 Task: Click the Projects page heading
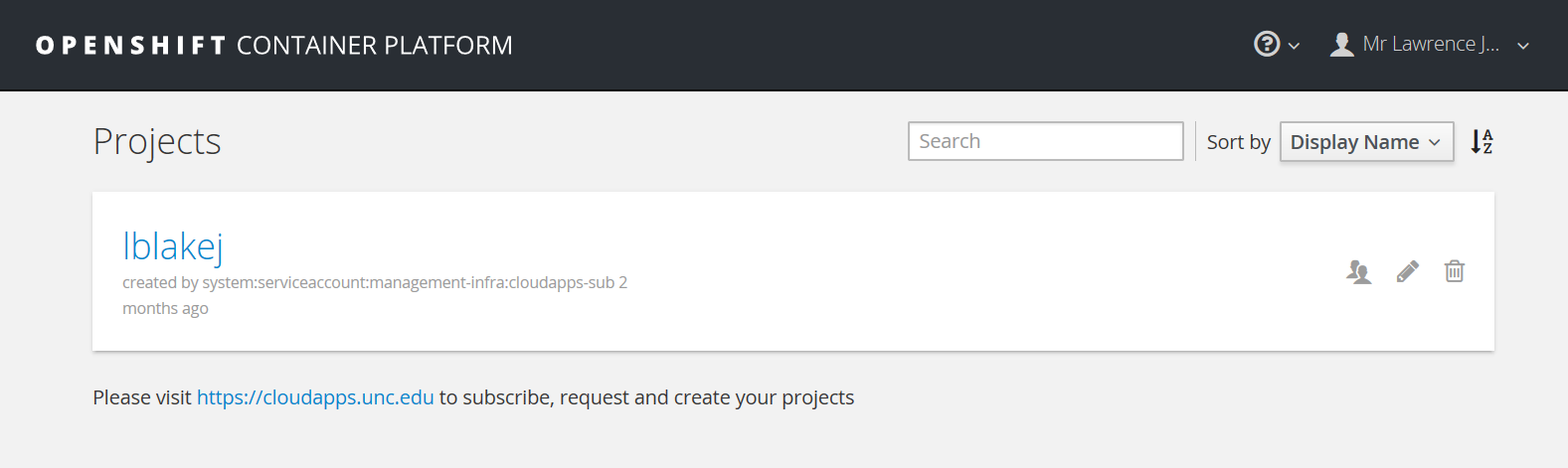157,142
